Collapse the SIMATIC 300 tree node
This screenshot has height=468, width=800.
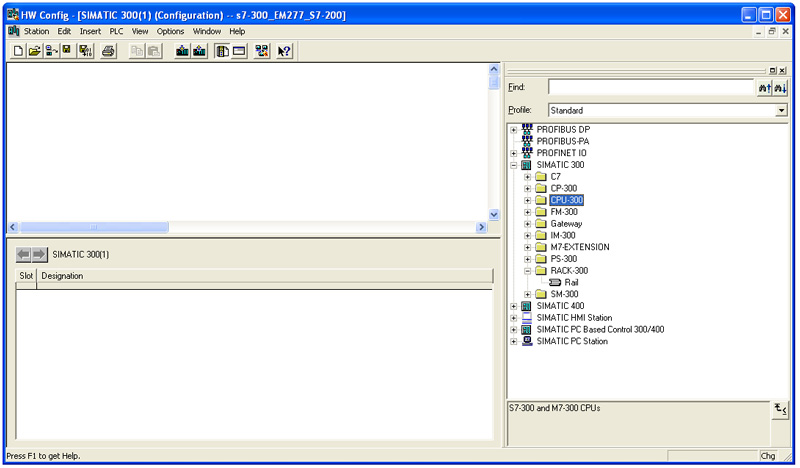[x=514, y=165]
